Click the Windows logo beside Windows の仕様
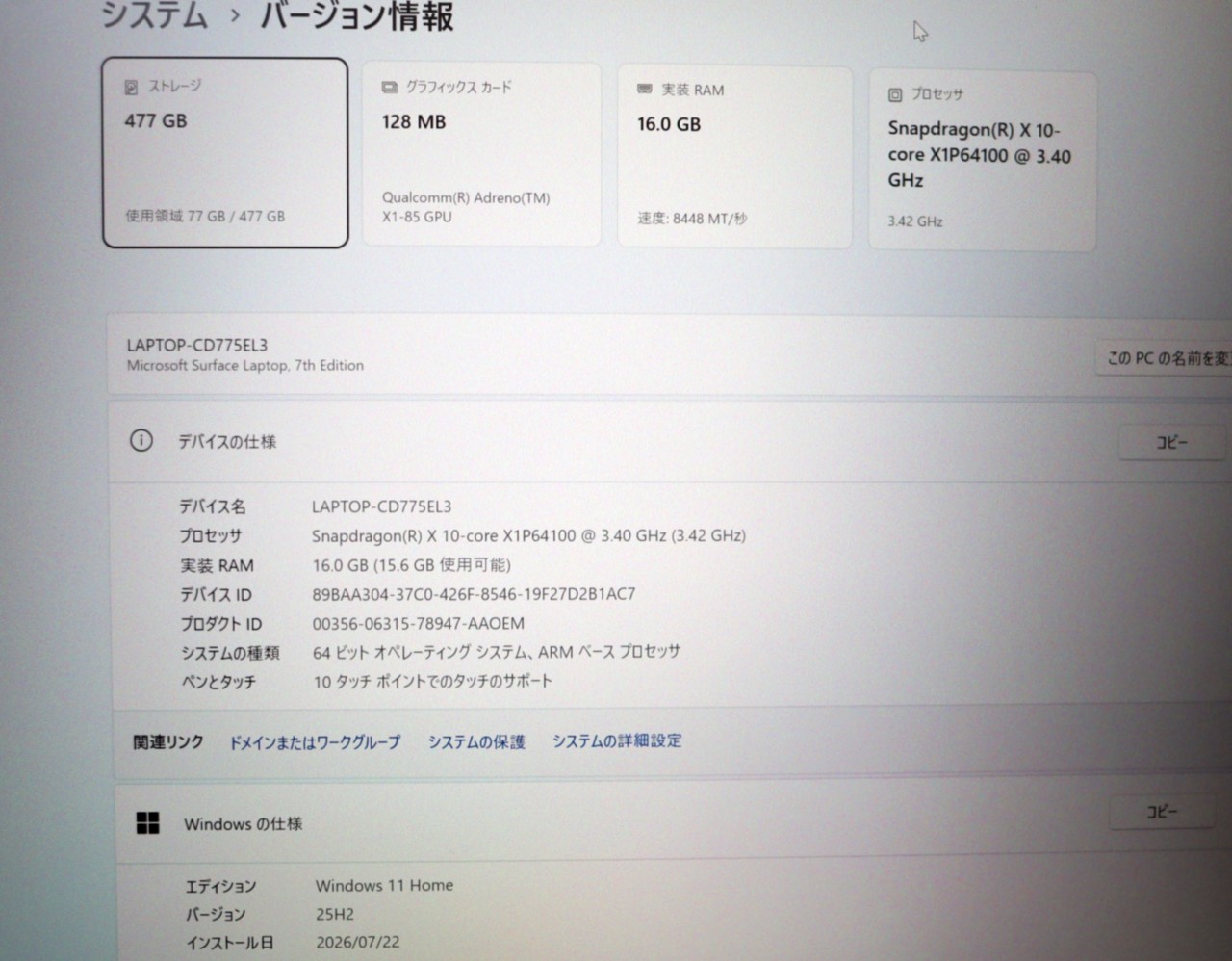This screenshot has height=961, width=1232. (x=148, y=823)
